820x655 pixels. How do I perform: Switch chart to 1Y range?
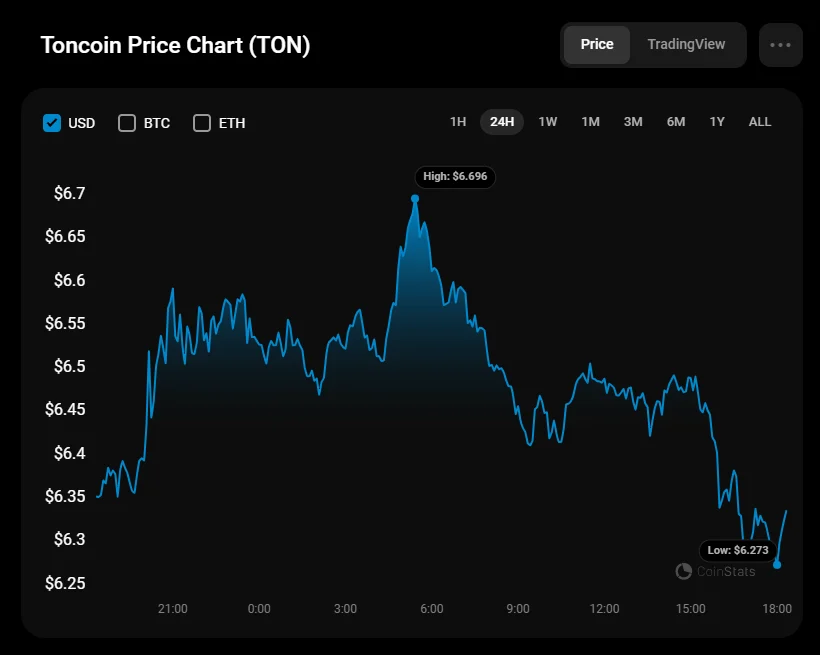(717, 122)
